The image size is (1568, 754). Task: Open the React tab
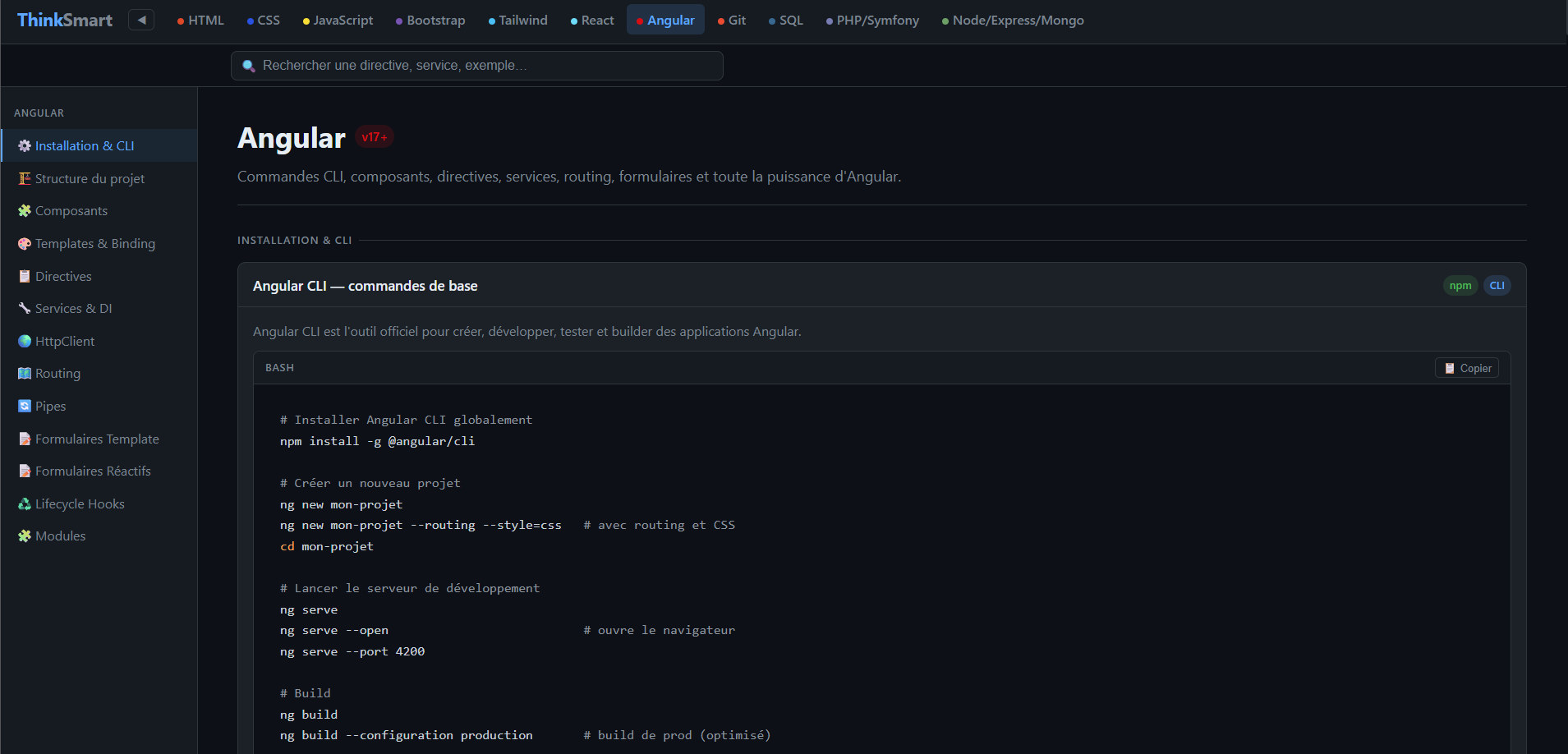[592, 21]
